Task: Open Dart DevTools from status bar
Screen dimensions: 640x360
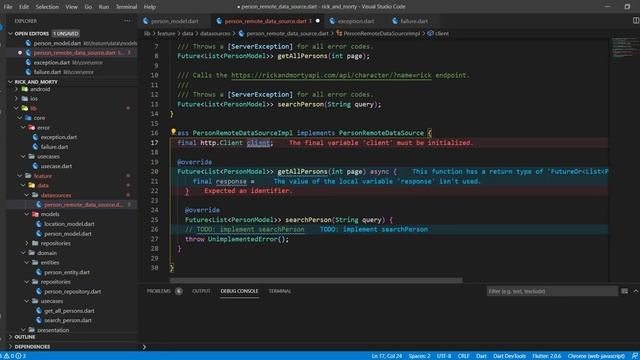Action: click(509, 356)
